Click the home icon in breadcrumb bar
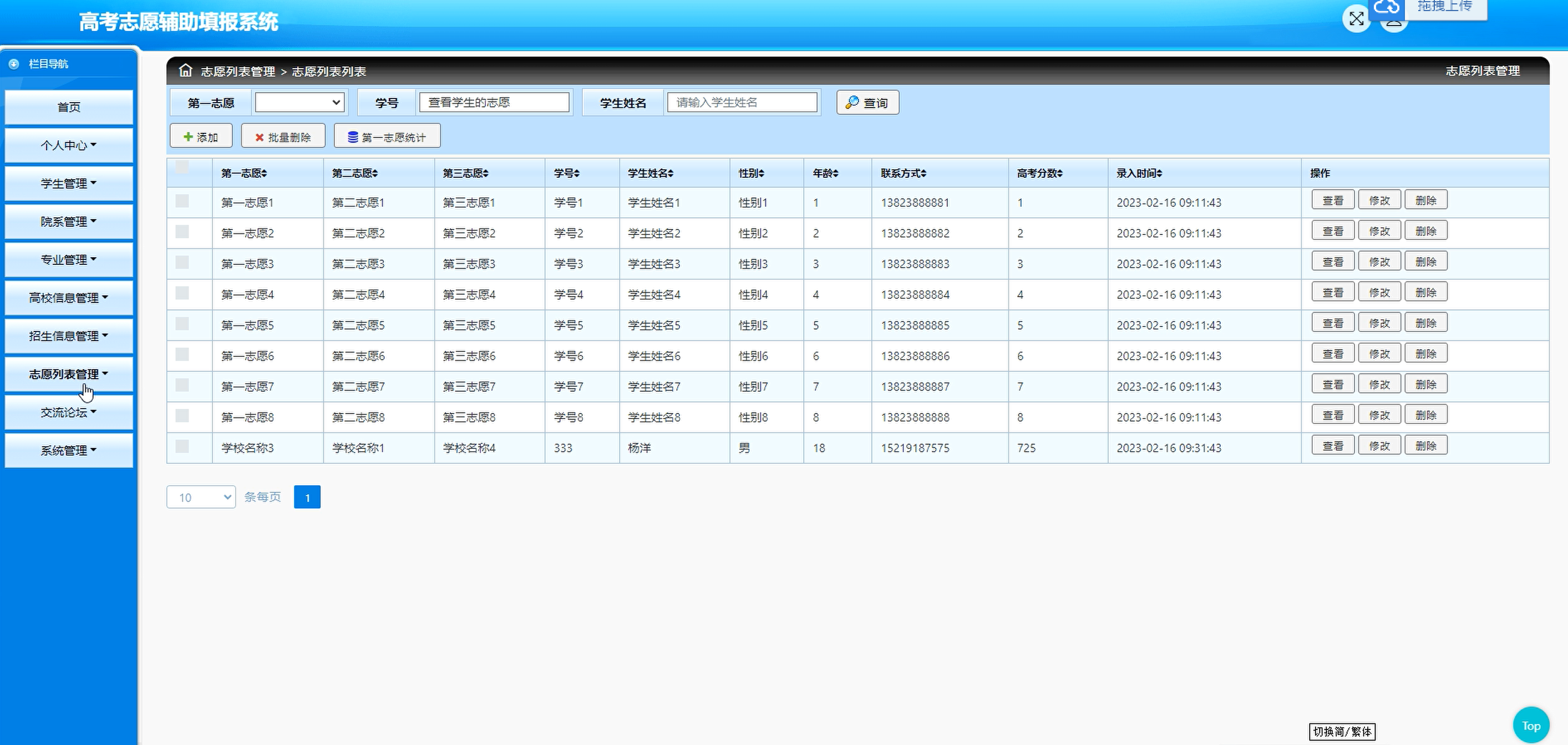 click(186, 70)
